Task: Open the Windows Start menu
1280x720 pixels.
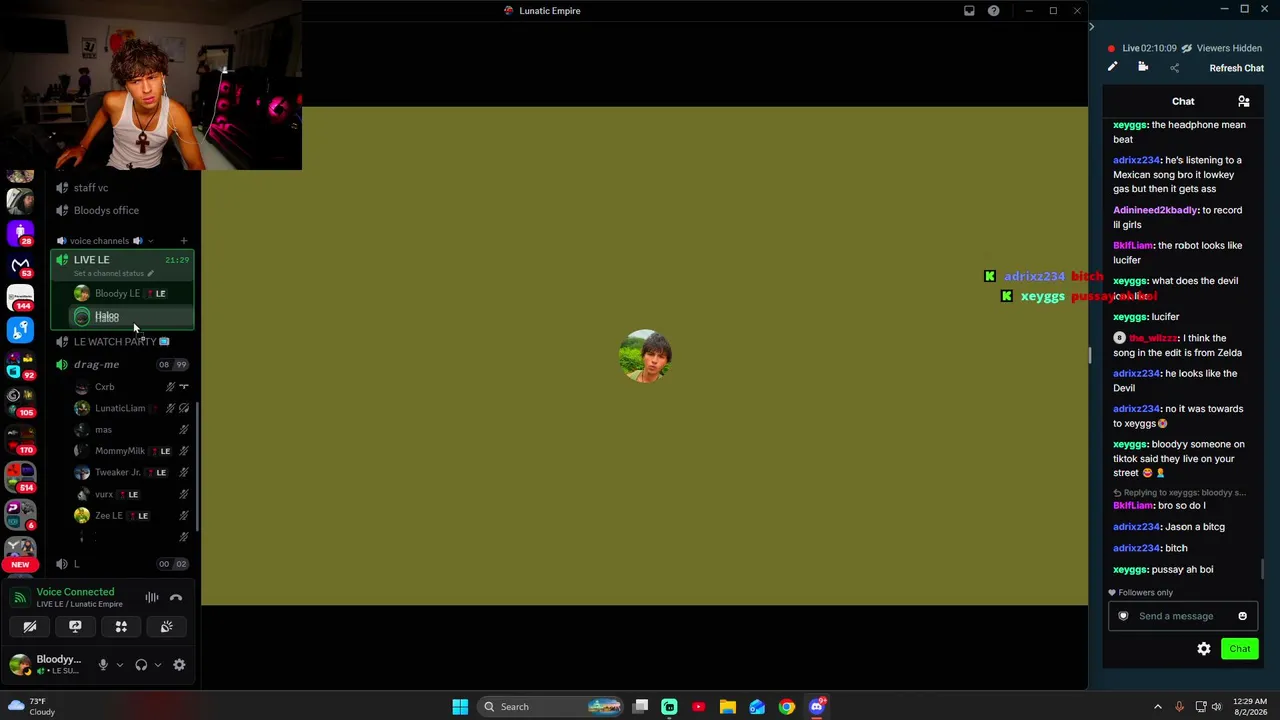Action: (x=460, y=707)
